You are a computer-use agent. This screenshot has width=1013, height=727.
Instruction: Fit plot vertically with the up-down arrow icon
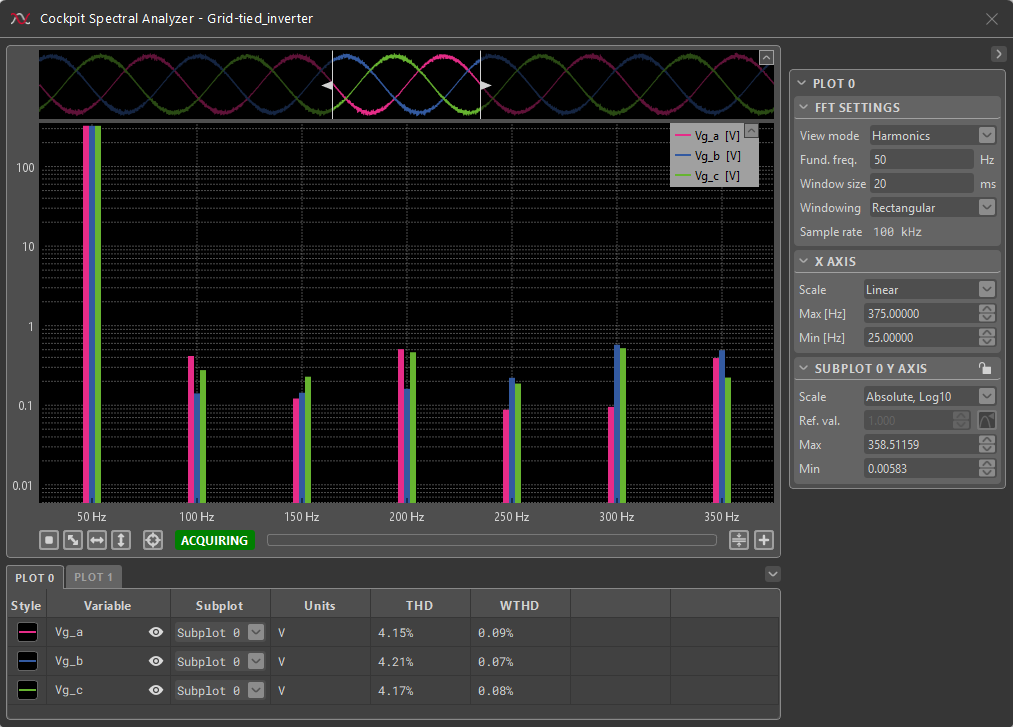click(121, 540)
